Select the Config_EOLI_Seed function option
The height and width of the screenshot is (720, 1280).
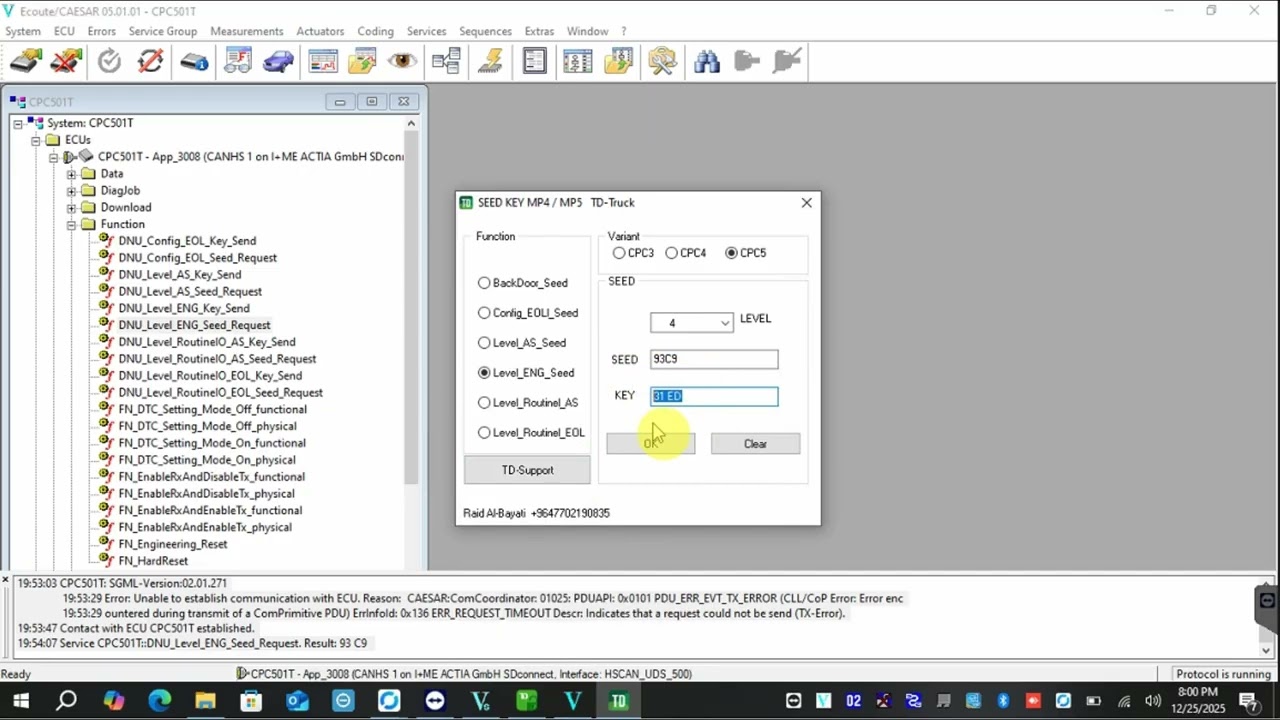point(484,313)
